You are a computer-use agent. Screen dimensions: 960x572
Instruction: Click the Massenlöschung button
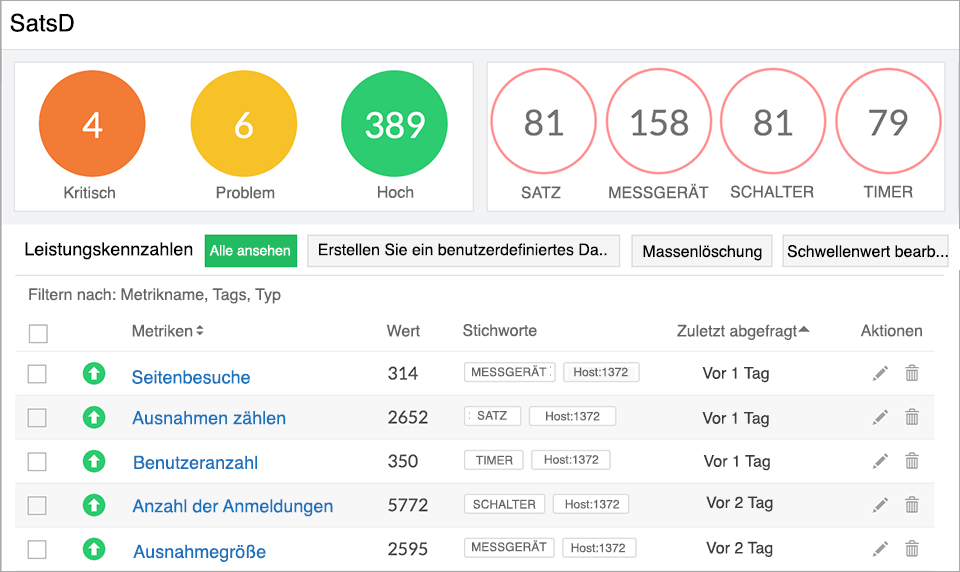coord(702,251)
